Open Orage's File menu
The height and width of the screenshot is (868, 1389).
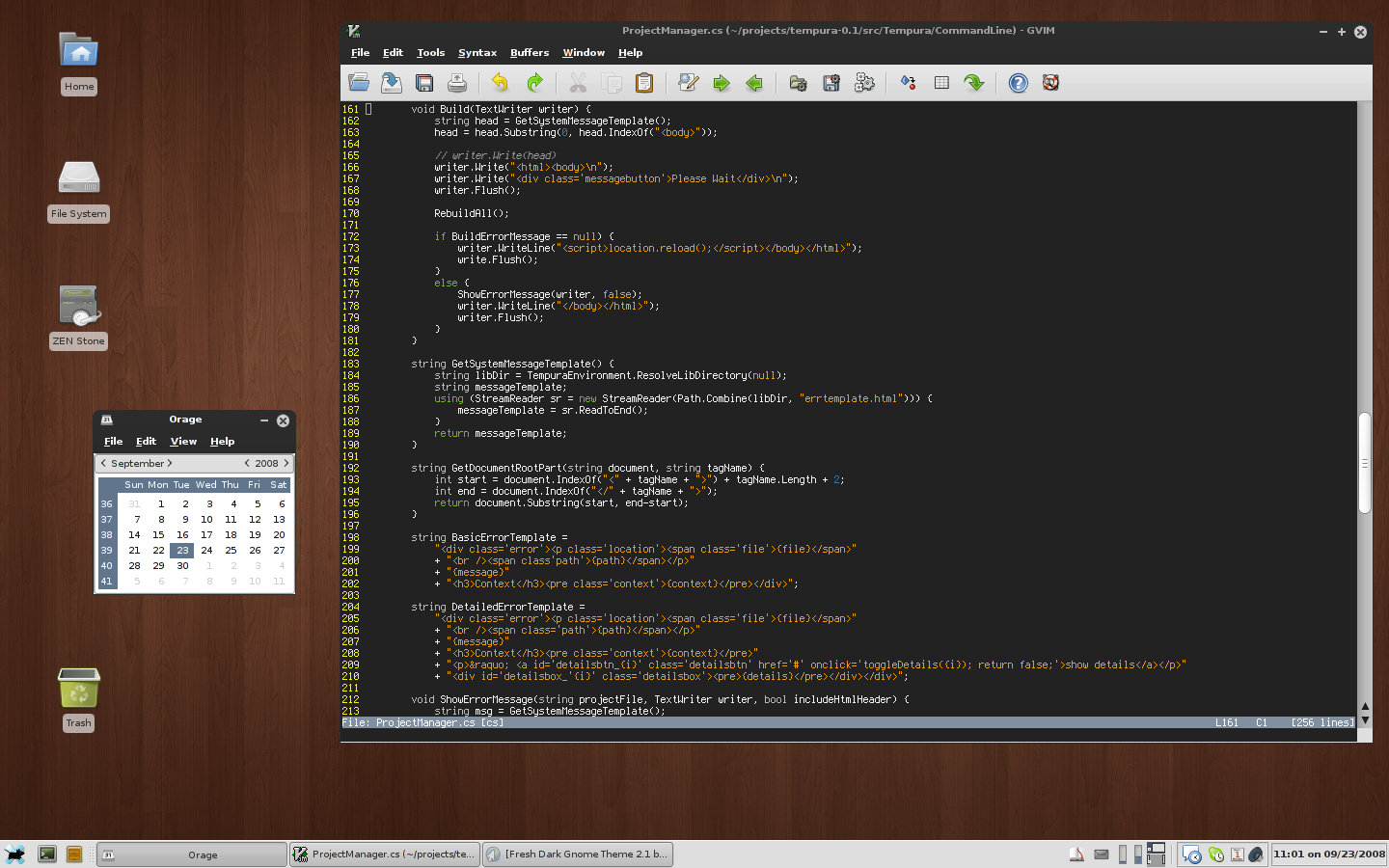pyautogui.click(x=114, y=442)
